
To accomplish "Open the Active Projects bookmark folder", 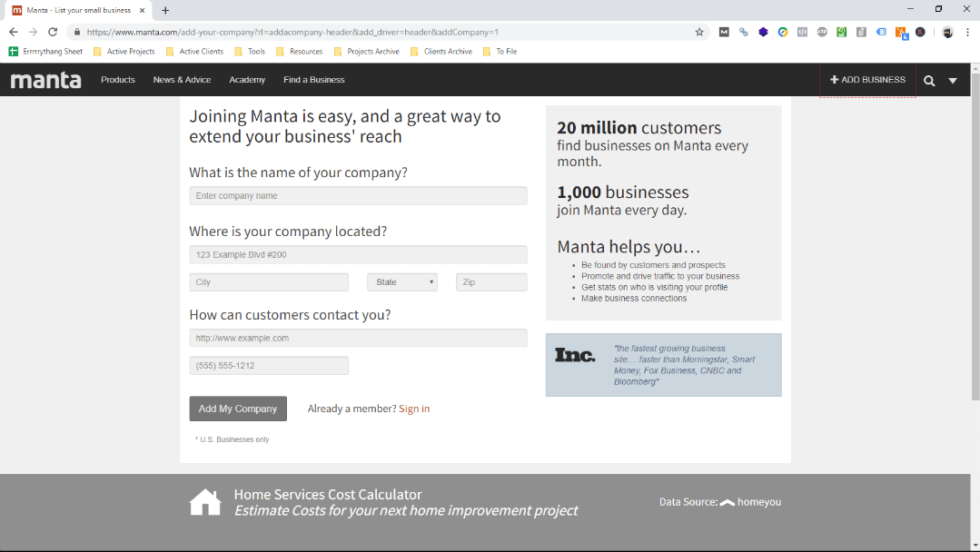I will 124,51.
